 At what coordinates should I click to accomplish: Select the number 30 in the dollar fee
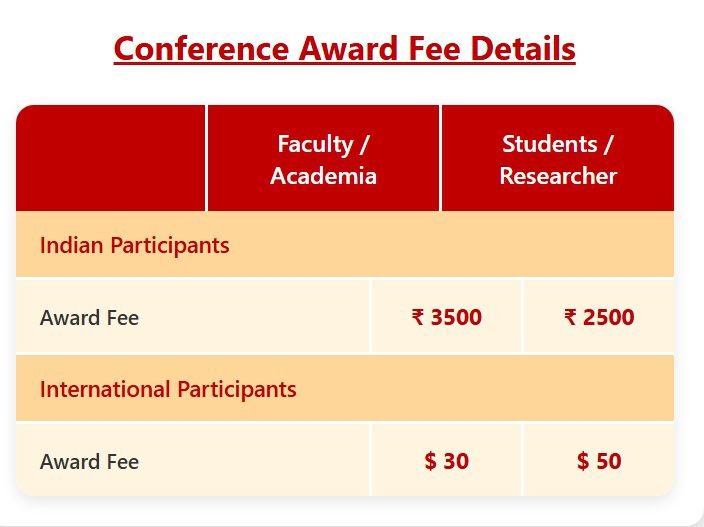tap(456, 461)
